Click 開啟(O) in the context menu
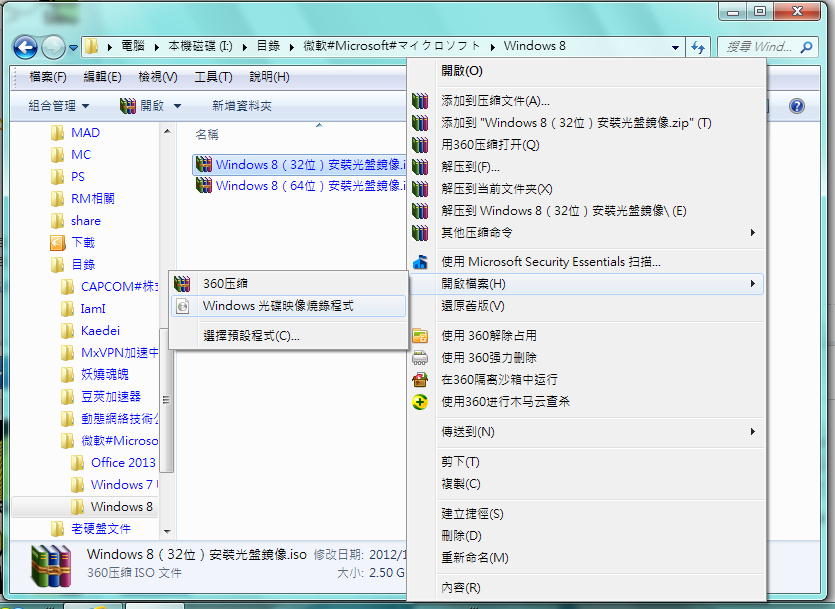This screenshot has height=609, width=835. 586,71
